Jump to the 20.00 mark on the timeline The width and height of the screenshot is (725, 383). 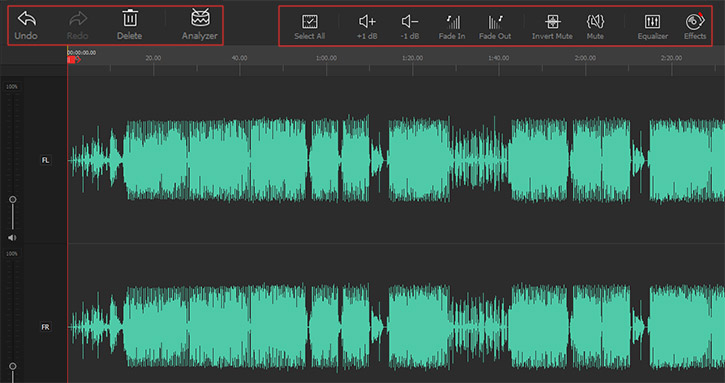pos(154,58)
